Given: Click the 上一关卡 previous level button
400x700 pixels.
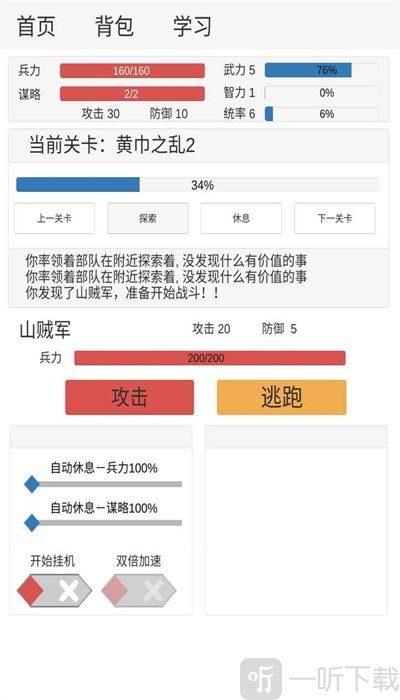Looking at the screenshot, I should tap(54, 218).
